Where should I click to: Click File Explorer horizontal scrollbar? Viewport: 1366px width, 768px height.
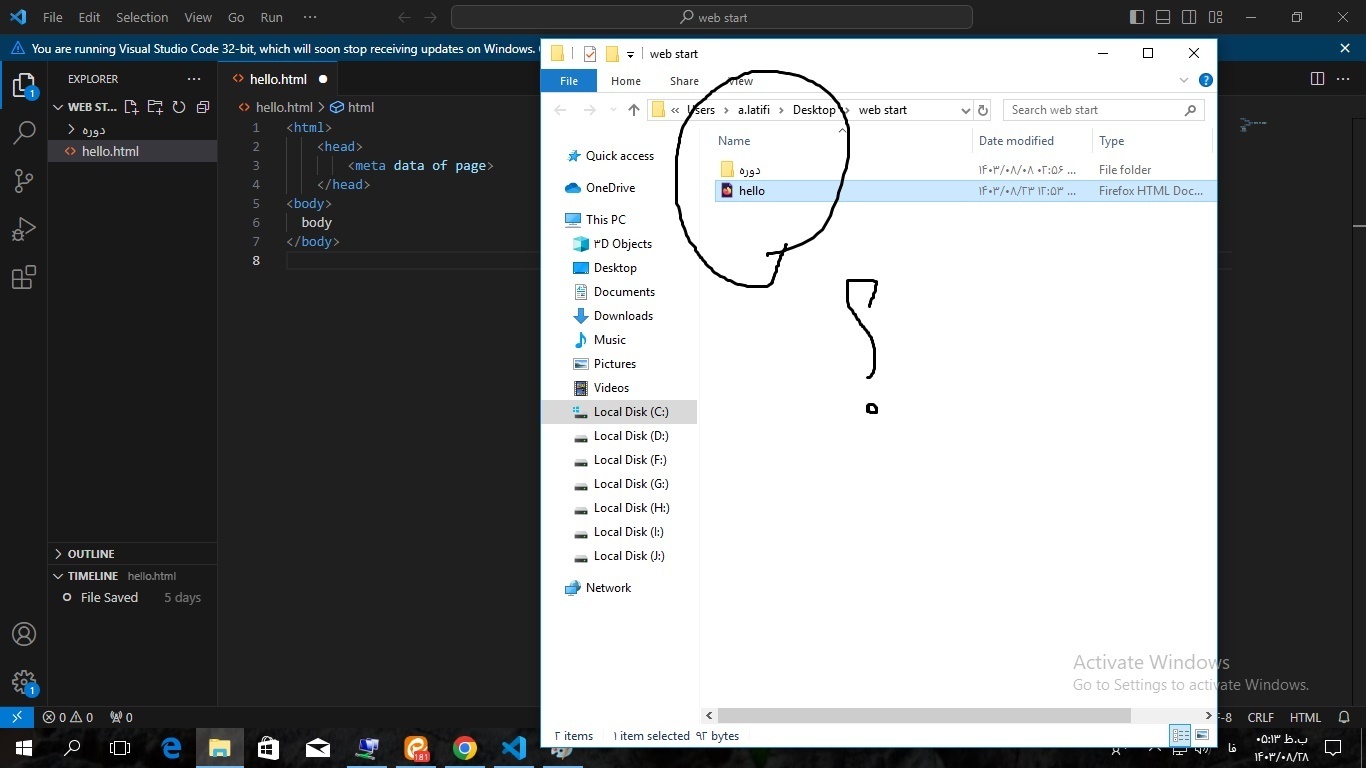(923, 716)
